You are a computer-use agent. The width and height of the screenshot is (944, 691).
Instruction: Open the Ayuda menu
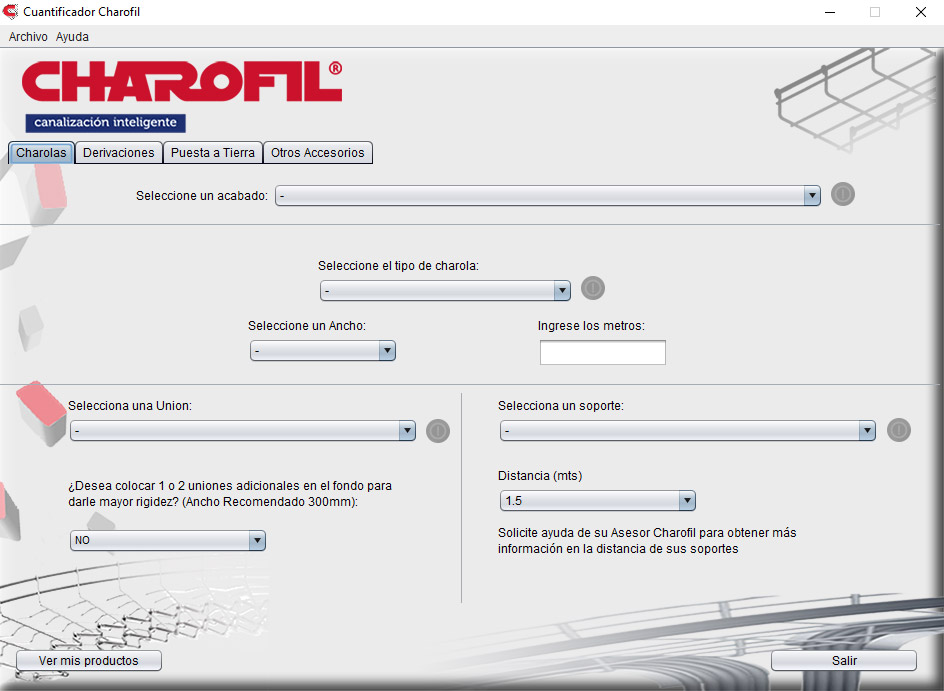tap(72, 37)
